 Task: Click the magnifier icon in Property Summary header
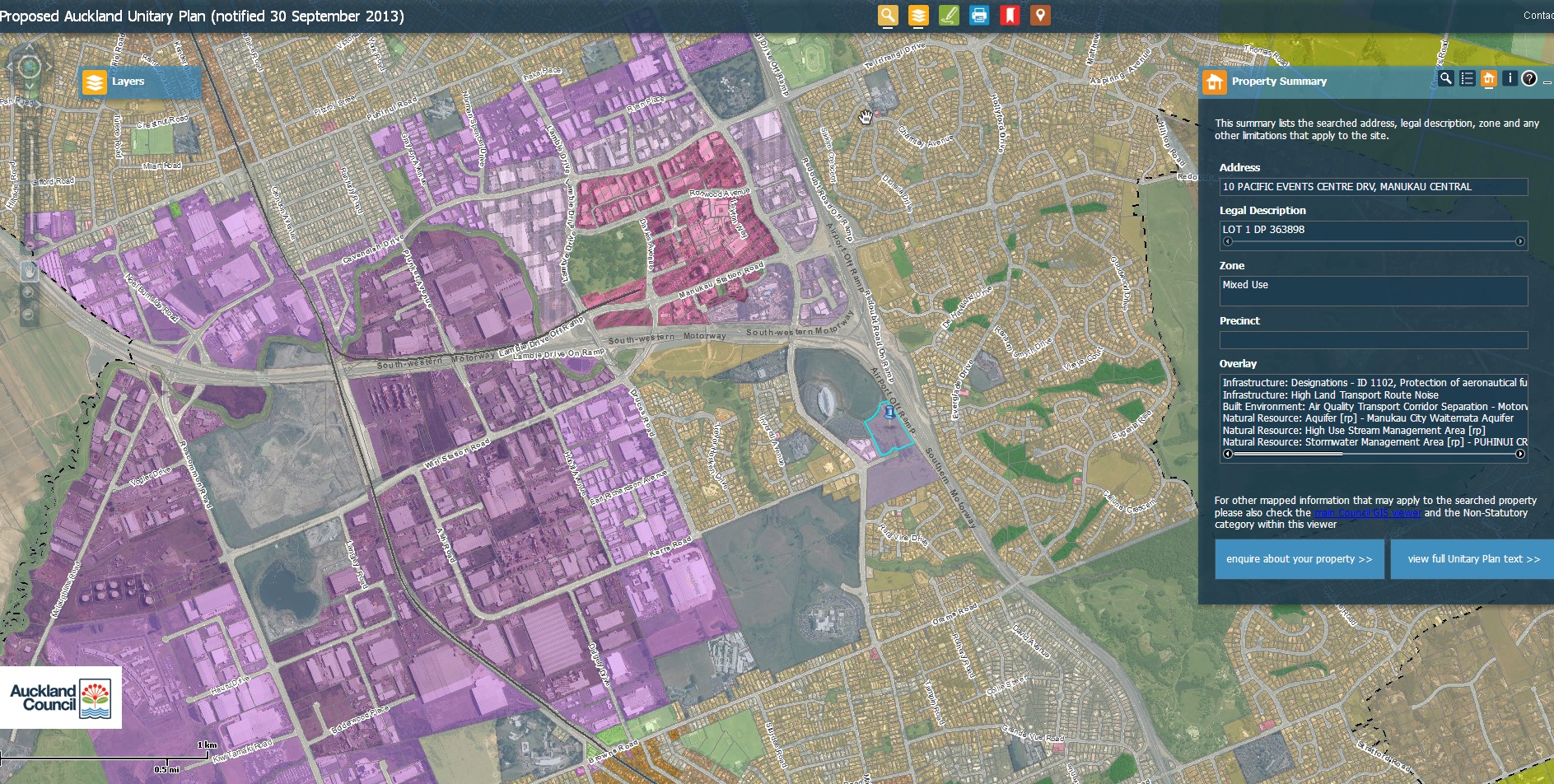(x=1445, y=79)
